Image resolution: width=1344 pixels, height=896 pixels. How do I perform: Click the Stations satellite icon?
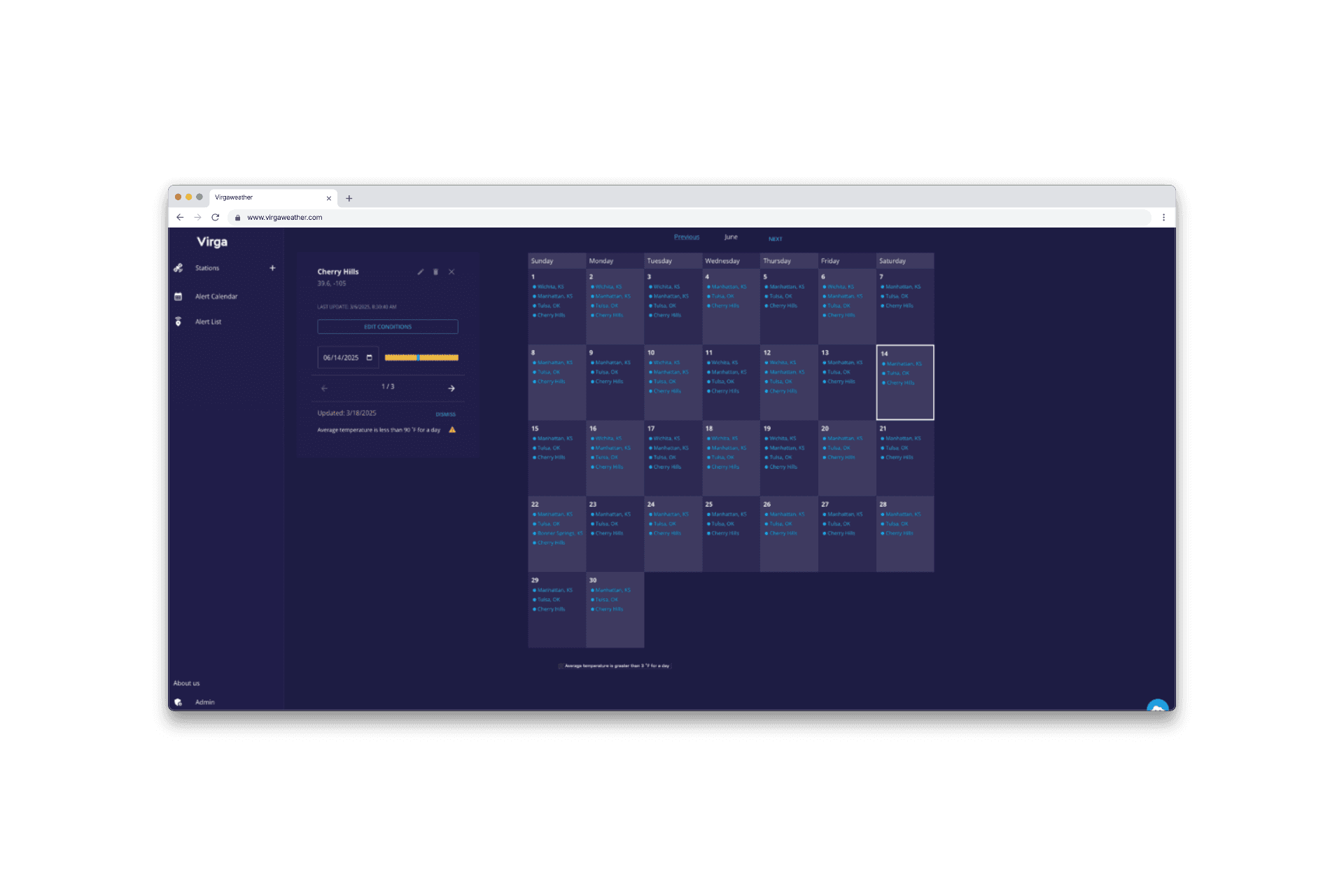click(x=178, y=268)
